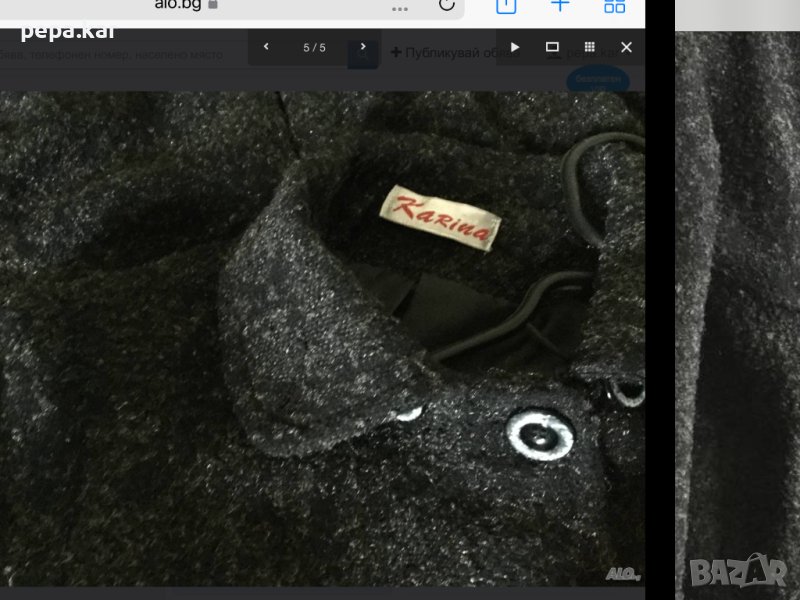800x600 pixels.
Task: Show the gallery thumbnails grid
Action: [589, 47]
